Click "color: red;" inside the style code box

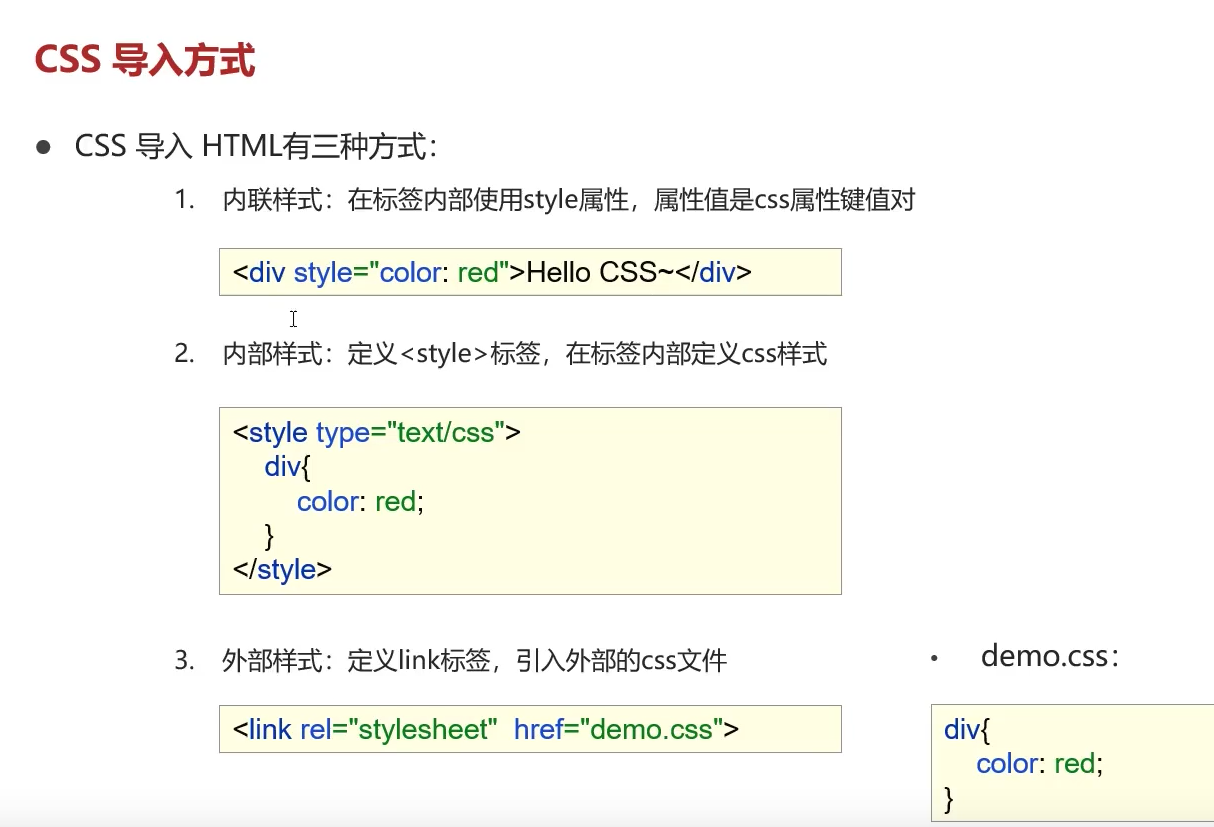coord(361,501)
